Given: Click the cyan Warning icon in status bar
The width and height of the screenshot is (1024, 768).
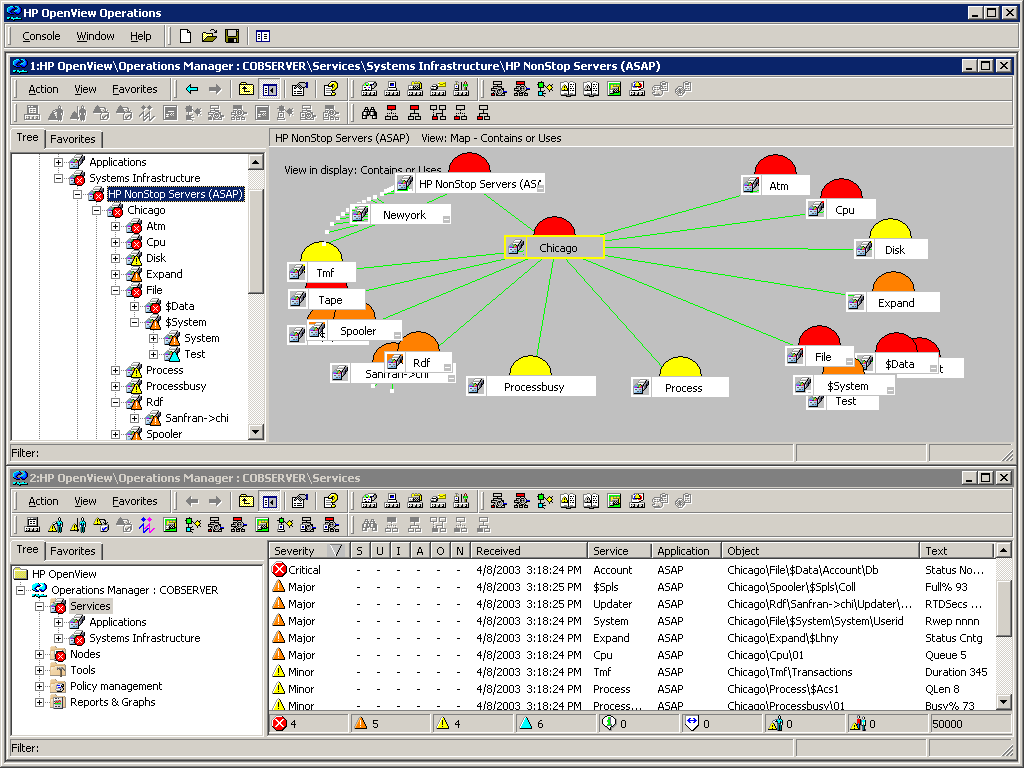Looking at the screenshot, I should point(526,724).
